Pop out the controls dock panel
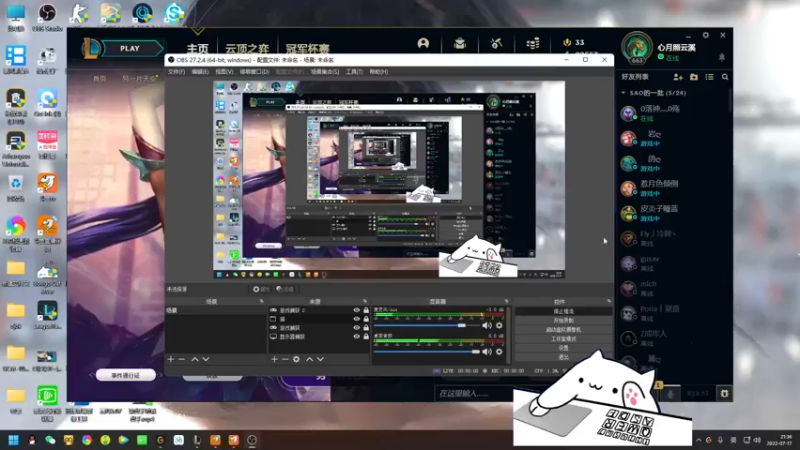The height and width of the screenshot is (450, 800). 609,302
